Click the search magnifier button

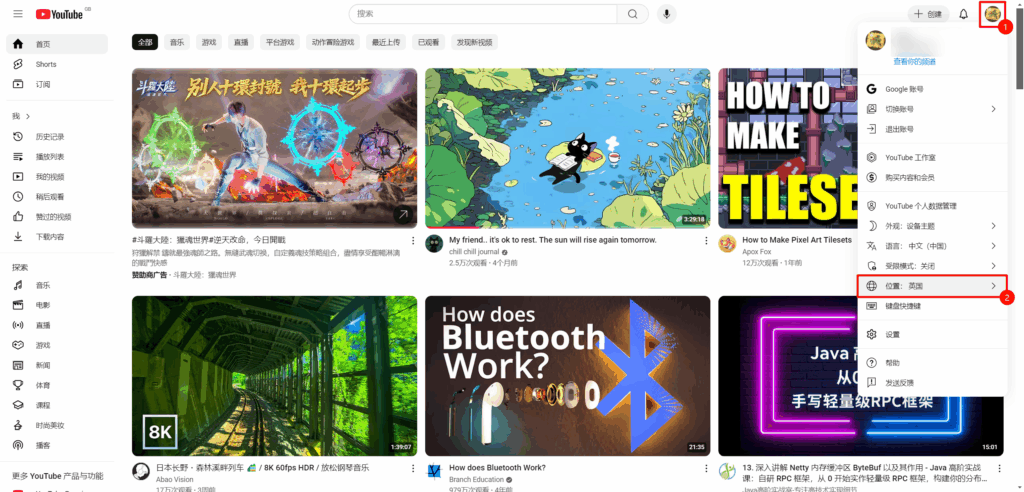(632, 14)
